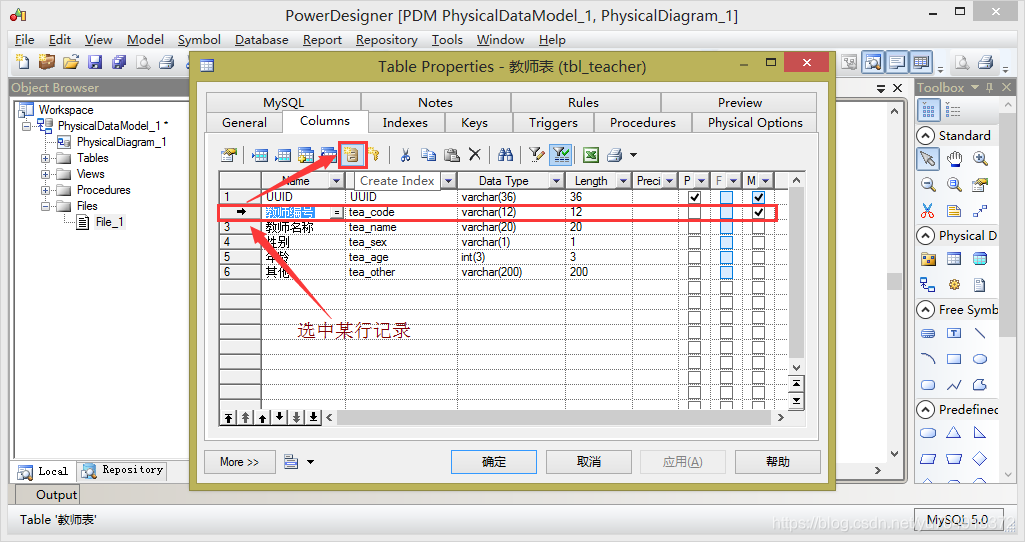The width and height of the screenshot is (1025, 542).
Task: Select the Procedure gear tool in Toolbox
Action: [x=954, y=284]
